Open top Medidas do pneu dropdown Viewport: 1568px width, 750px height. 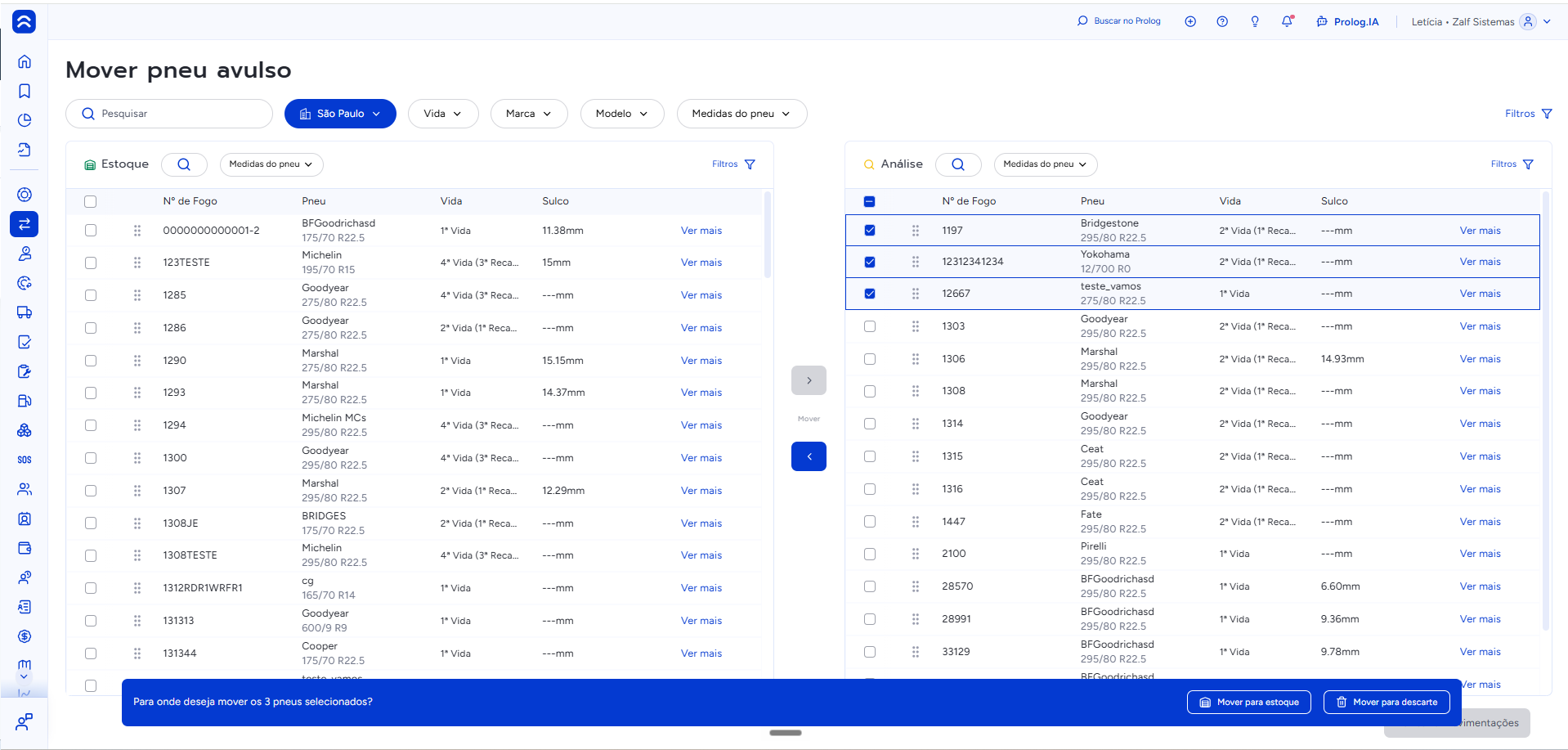pyautogui.click(x=741, y=114)
